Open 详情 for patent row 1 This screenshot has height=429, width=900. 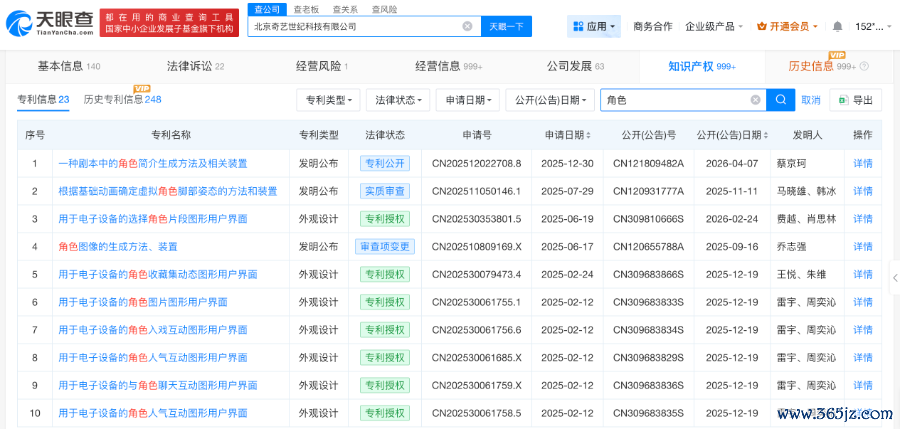tap(862, 163)
